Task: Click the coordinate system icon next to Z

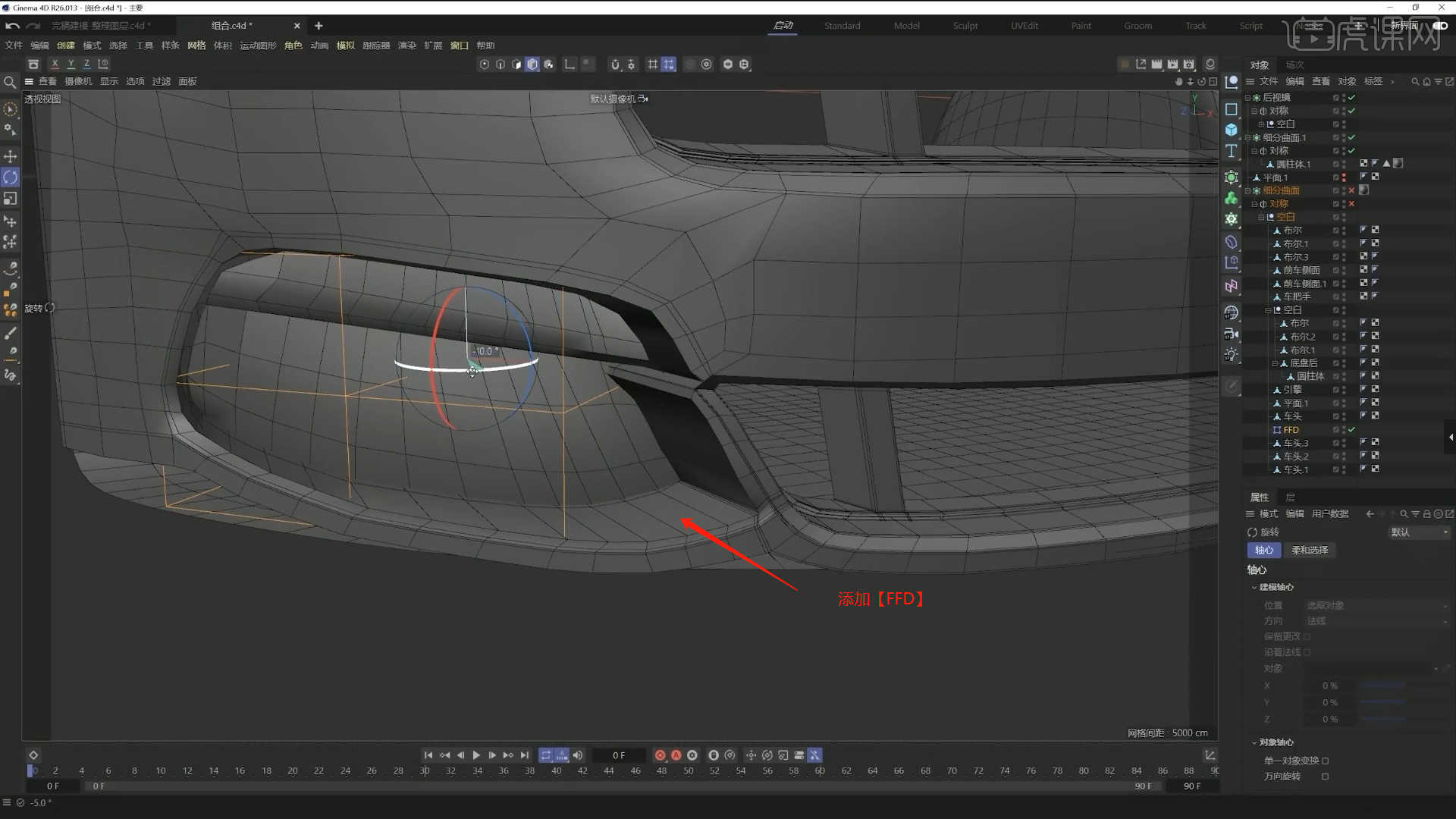Action: point(103,64)
